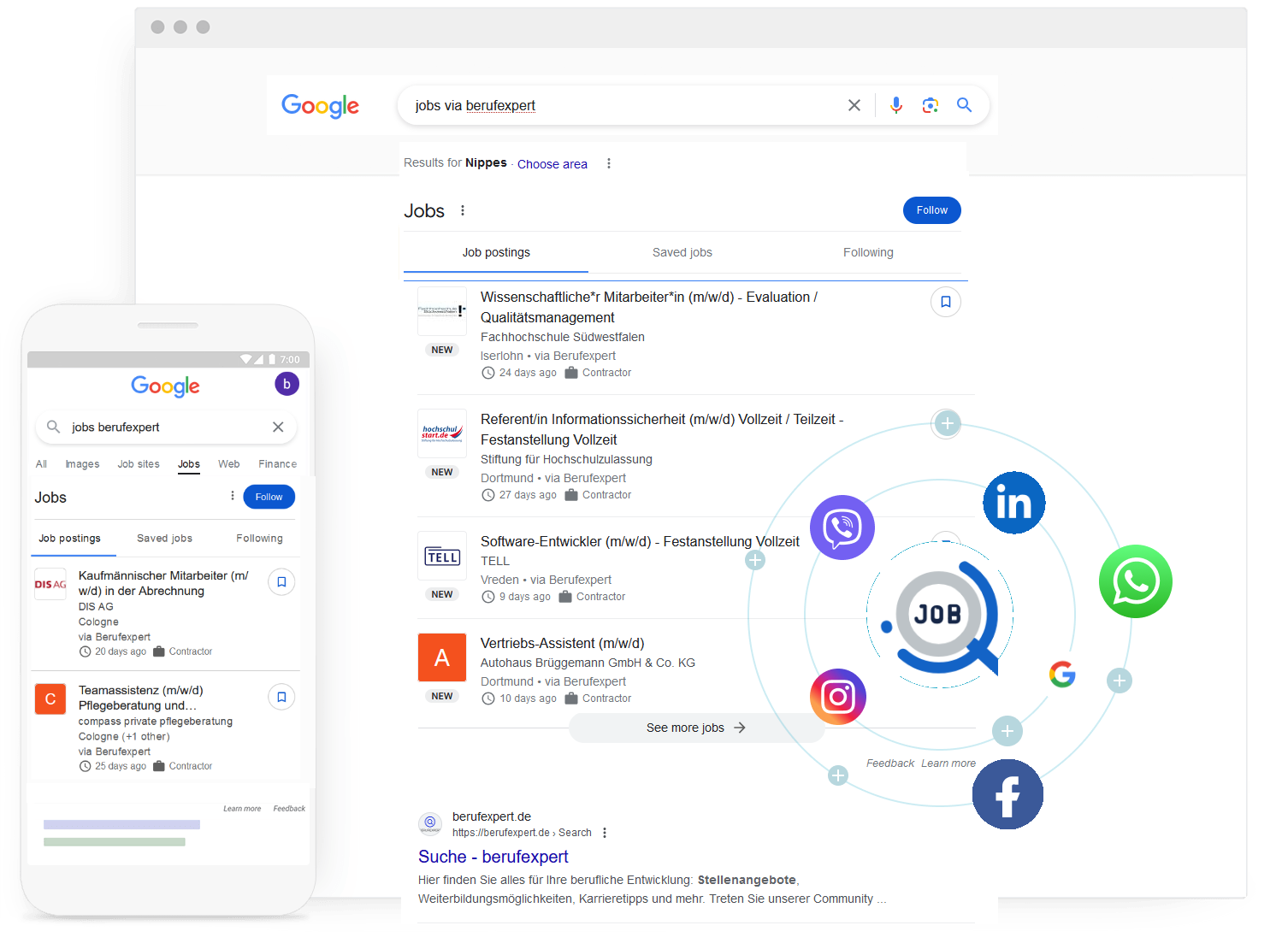Click the blue magnifier search icon
This screenshot has width=1288, height=949.
coord(965,105)
